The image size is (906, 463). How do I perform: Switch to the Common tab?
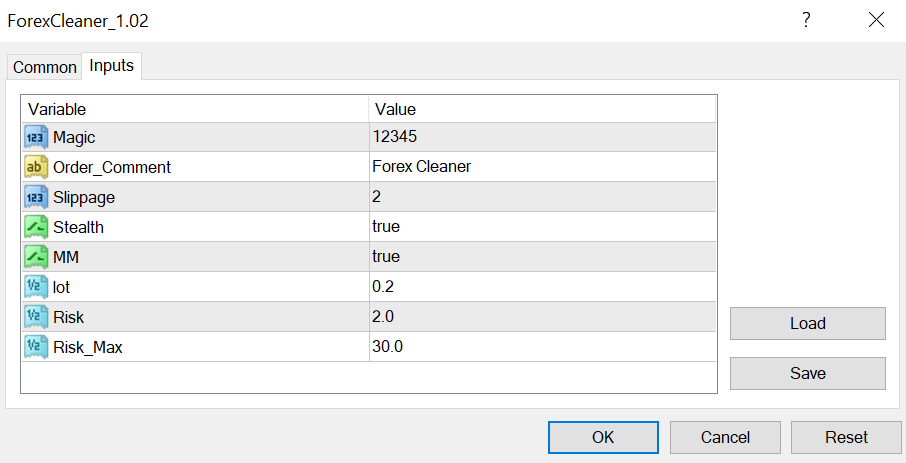click(x=44, y=67)
